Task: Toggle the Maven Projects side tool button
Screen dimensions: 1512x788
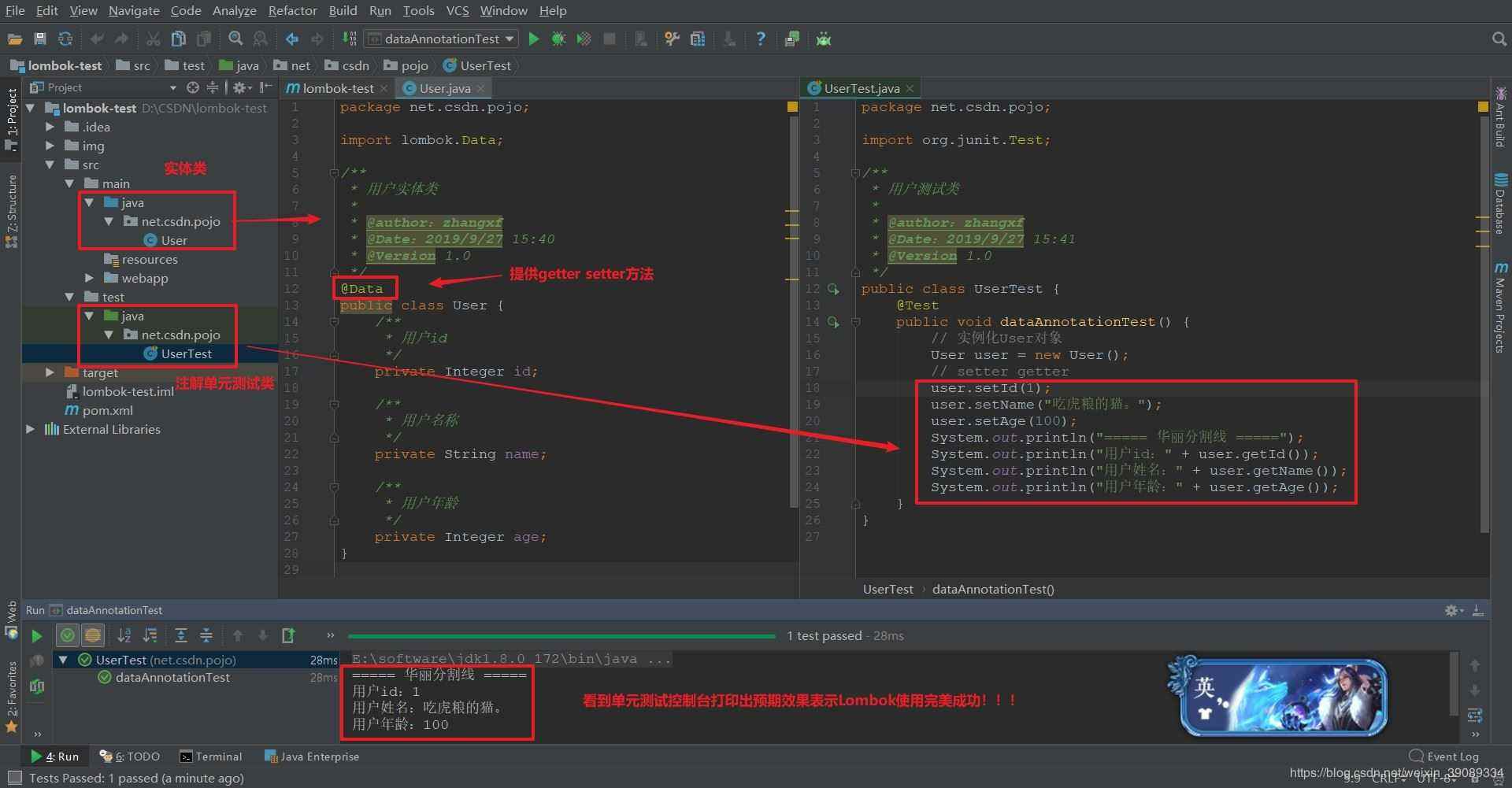Action: coord(1500,308)
